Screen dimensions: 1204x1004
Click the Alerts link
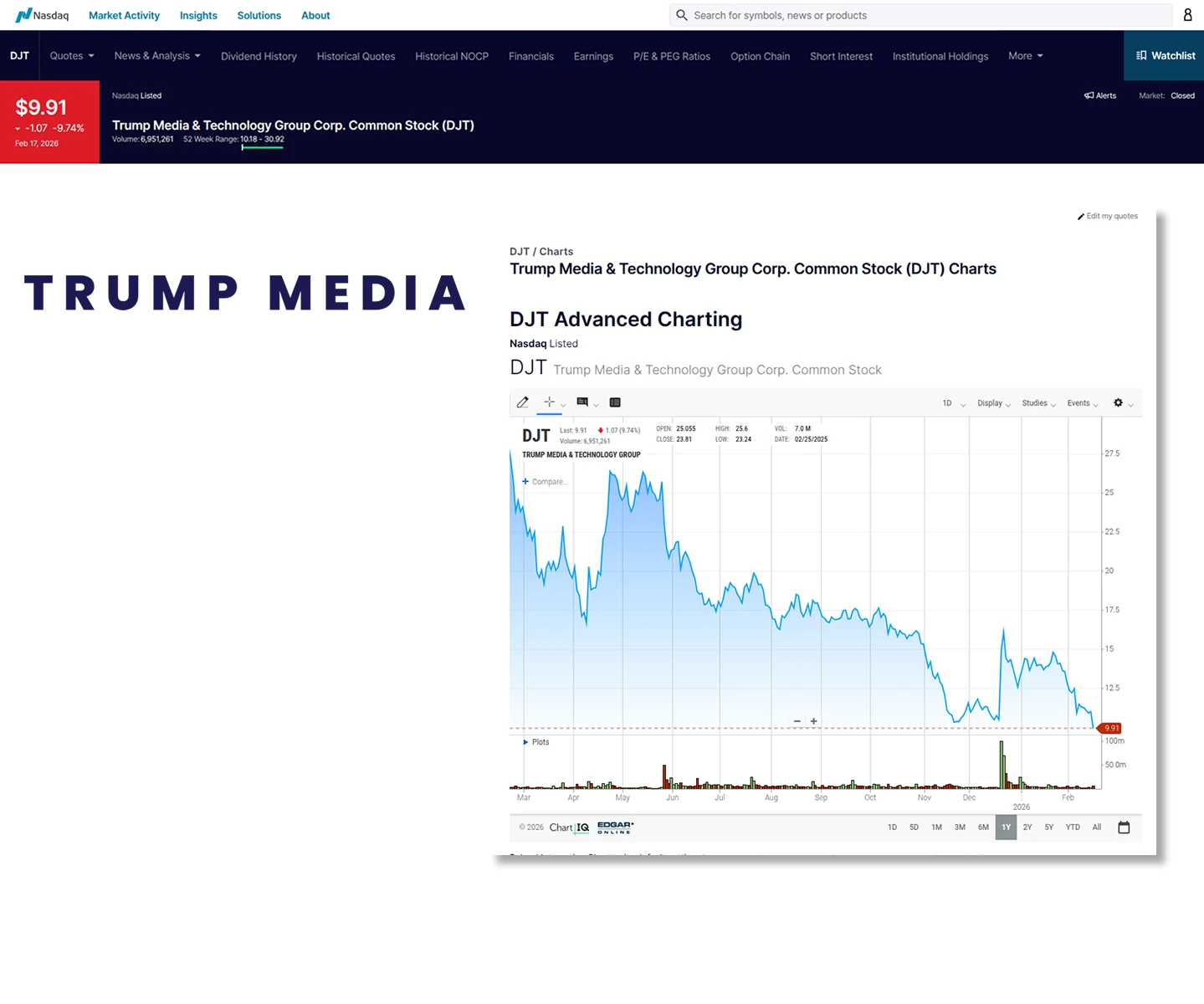pyautogui.click(x=1100, y=95)
